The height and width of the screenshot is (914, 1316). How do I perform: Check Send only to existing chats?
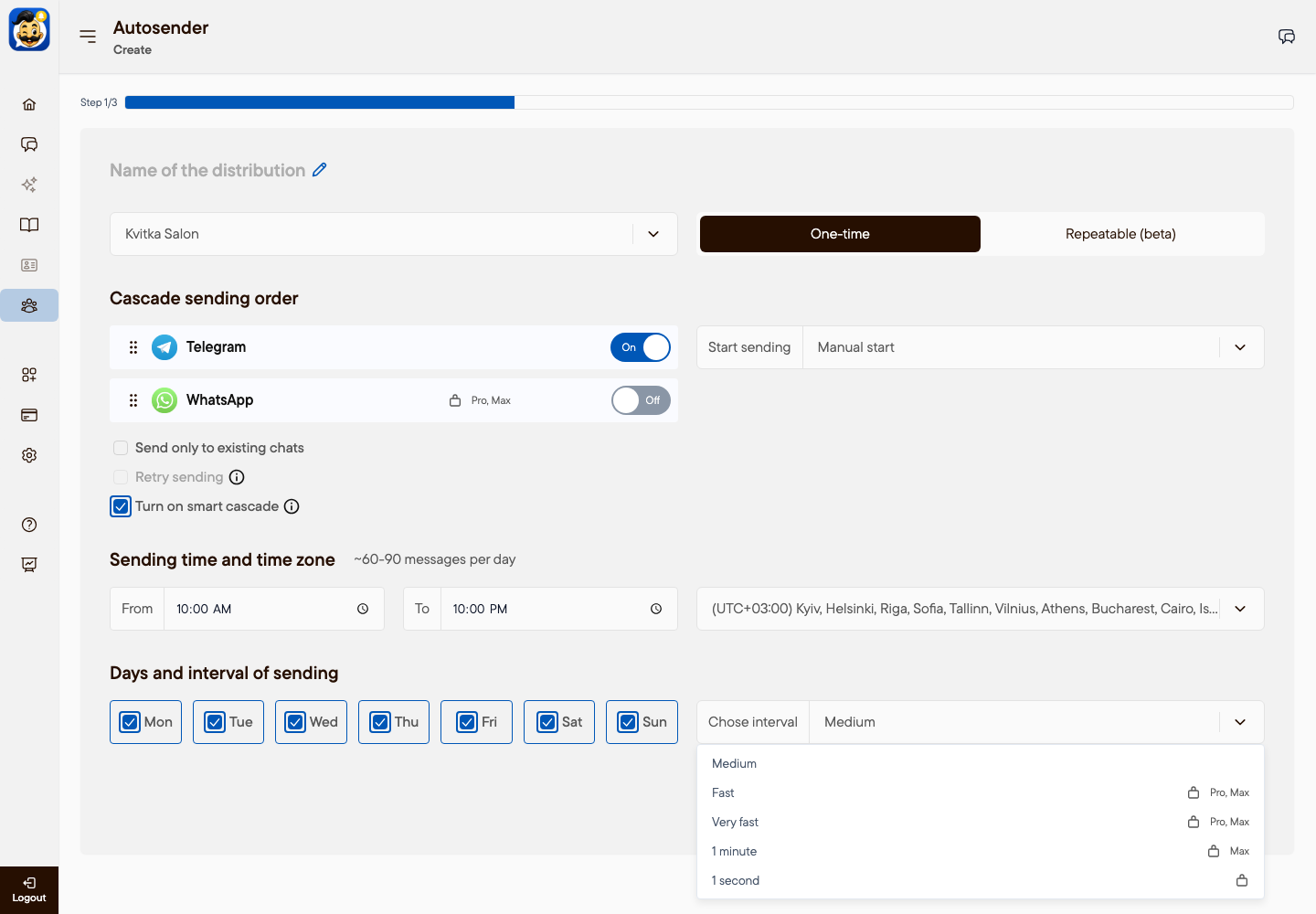[x=121, y=448]
